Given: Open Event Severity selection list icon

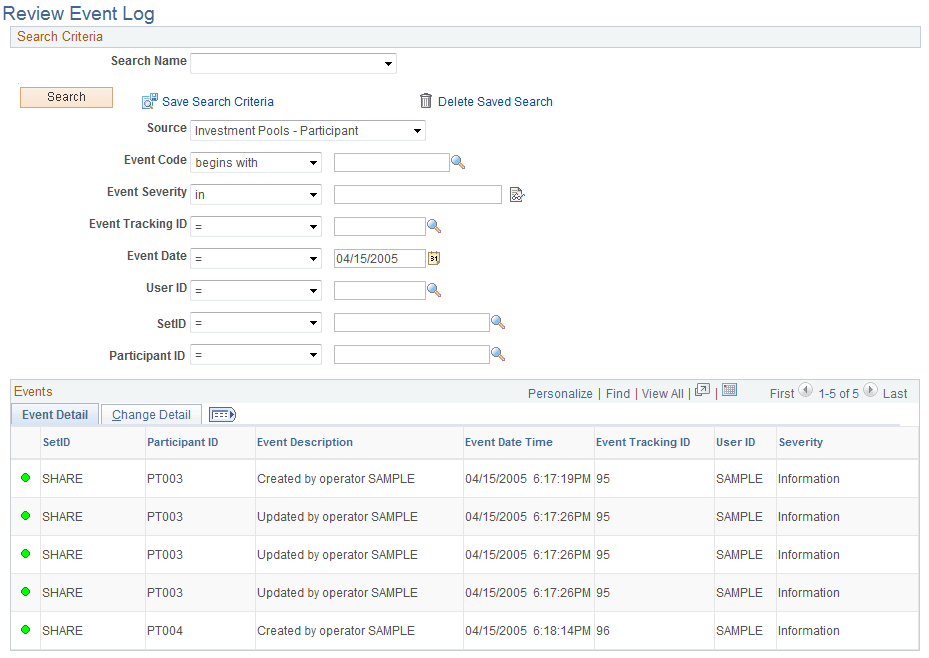Looking at the screenshot, I should pos(517,194).
